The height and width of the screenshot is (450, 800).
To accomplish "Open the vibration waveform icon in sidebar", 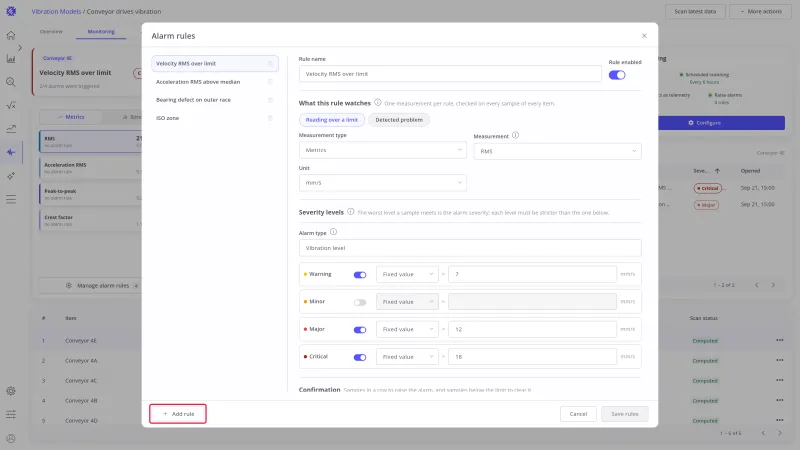I will pos(11,152).
